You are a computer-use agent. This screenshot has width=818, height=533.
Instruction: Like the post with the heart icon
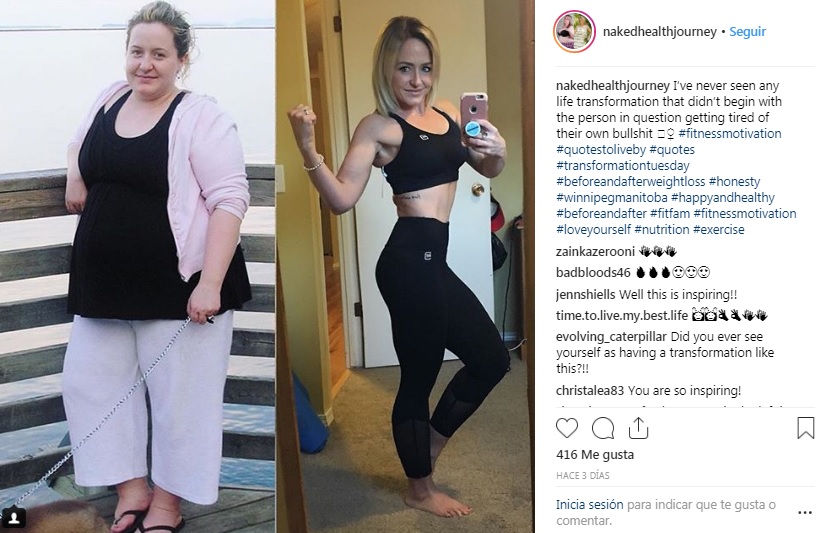[567, 428]
